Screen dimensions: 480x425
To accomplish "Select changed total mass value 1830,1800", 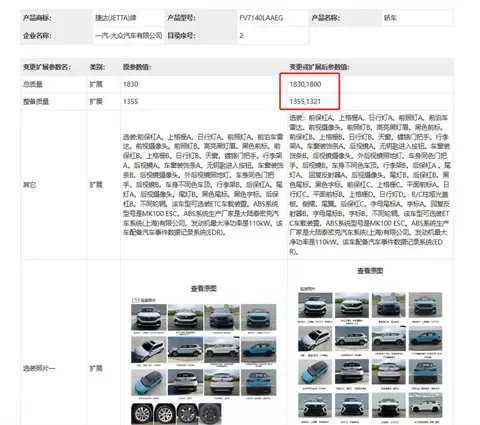I will 305,84.
